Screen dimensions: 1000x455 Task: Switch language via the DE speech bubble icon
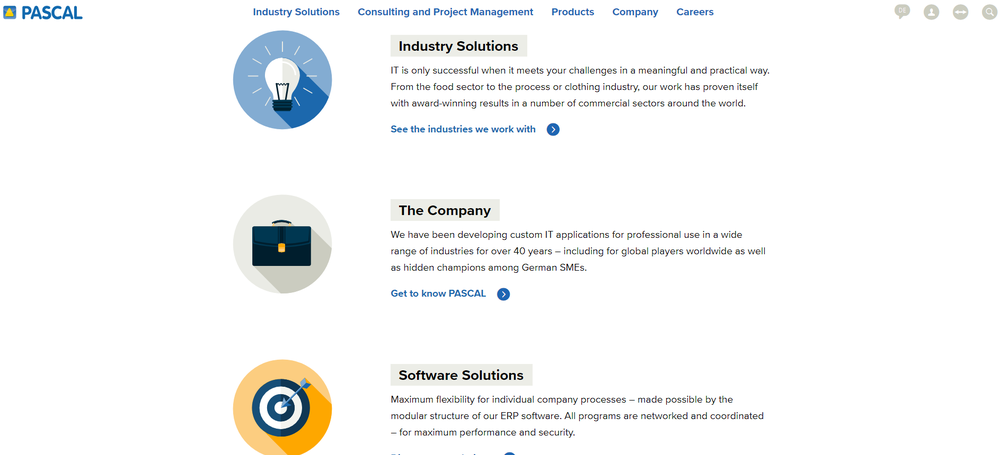coord(902,11)
